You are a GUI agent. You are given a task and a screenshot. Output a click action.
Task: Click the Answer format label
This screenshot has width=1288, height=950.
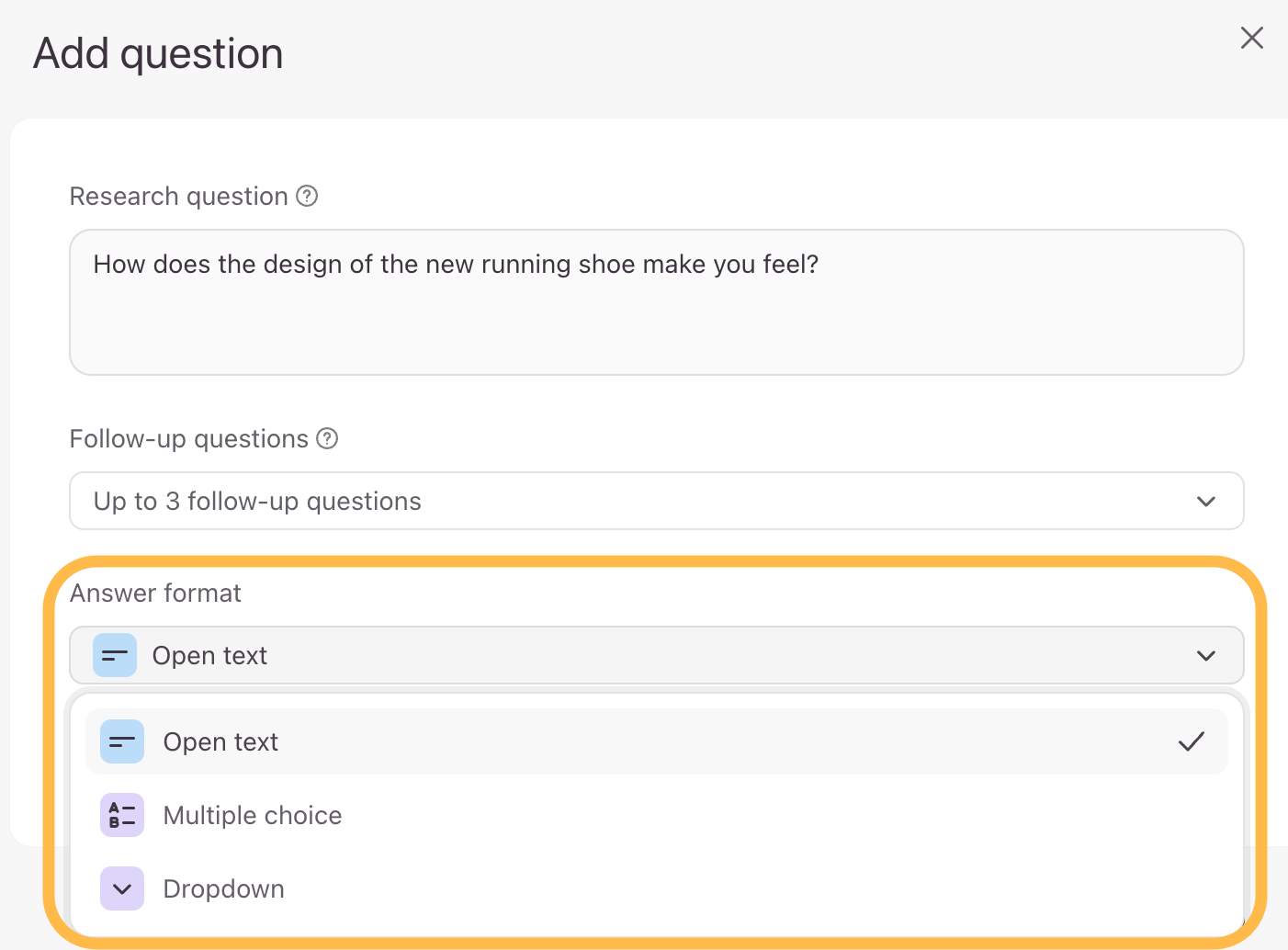click(155, 593)
